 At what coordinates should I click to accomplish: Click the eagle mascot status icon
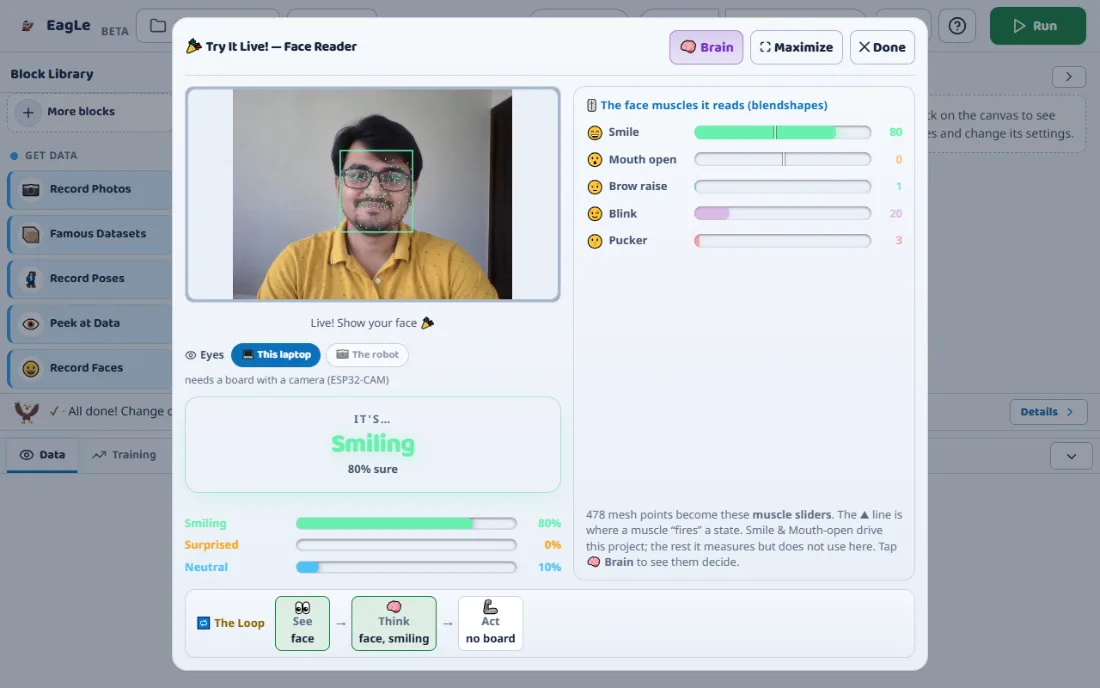click(x=27, y=411)
